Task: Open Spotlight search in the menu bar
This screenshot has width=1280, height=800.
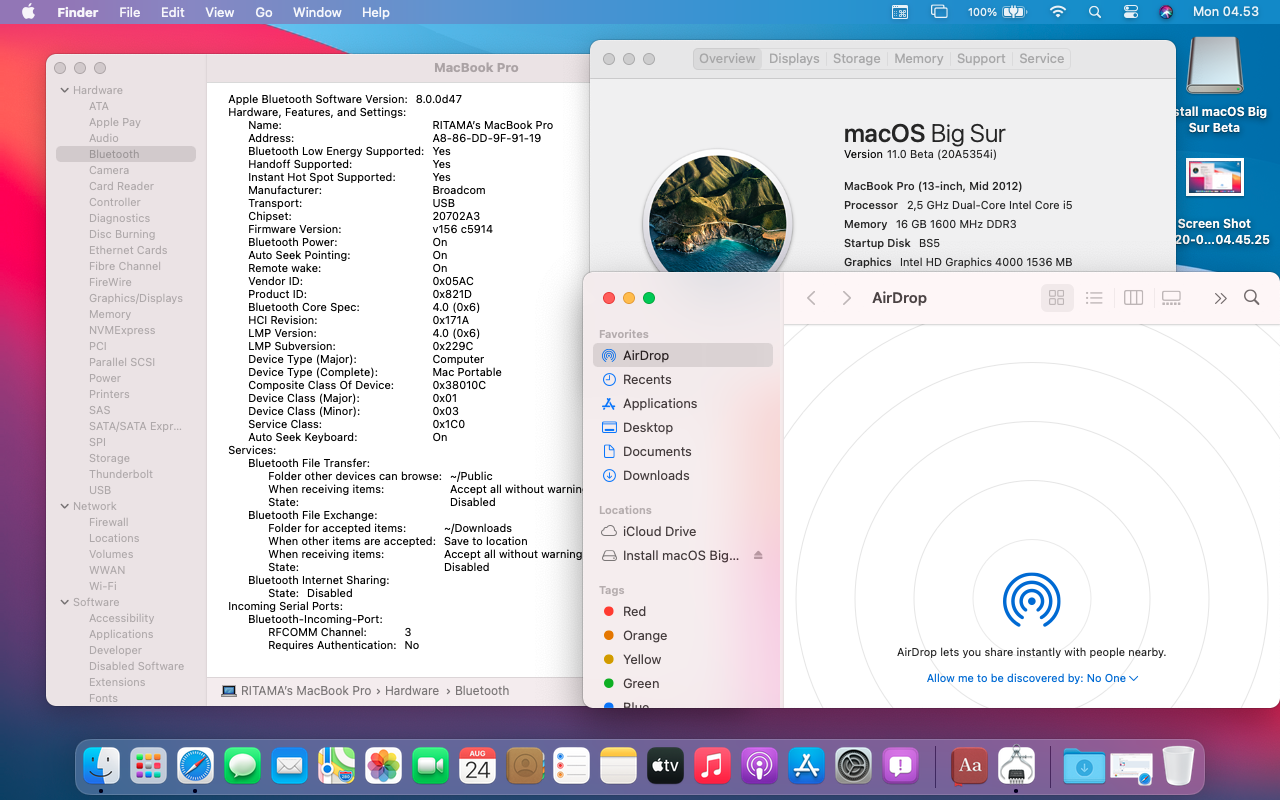Action: (1095, 12)
